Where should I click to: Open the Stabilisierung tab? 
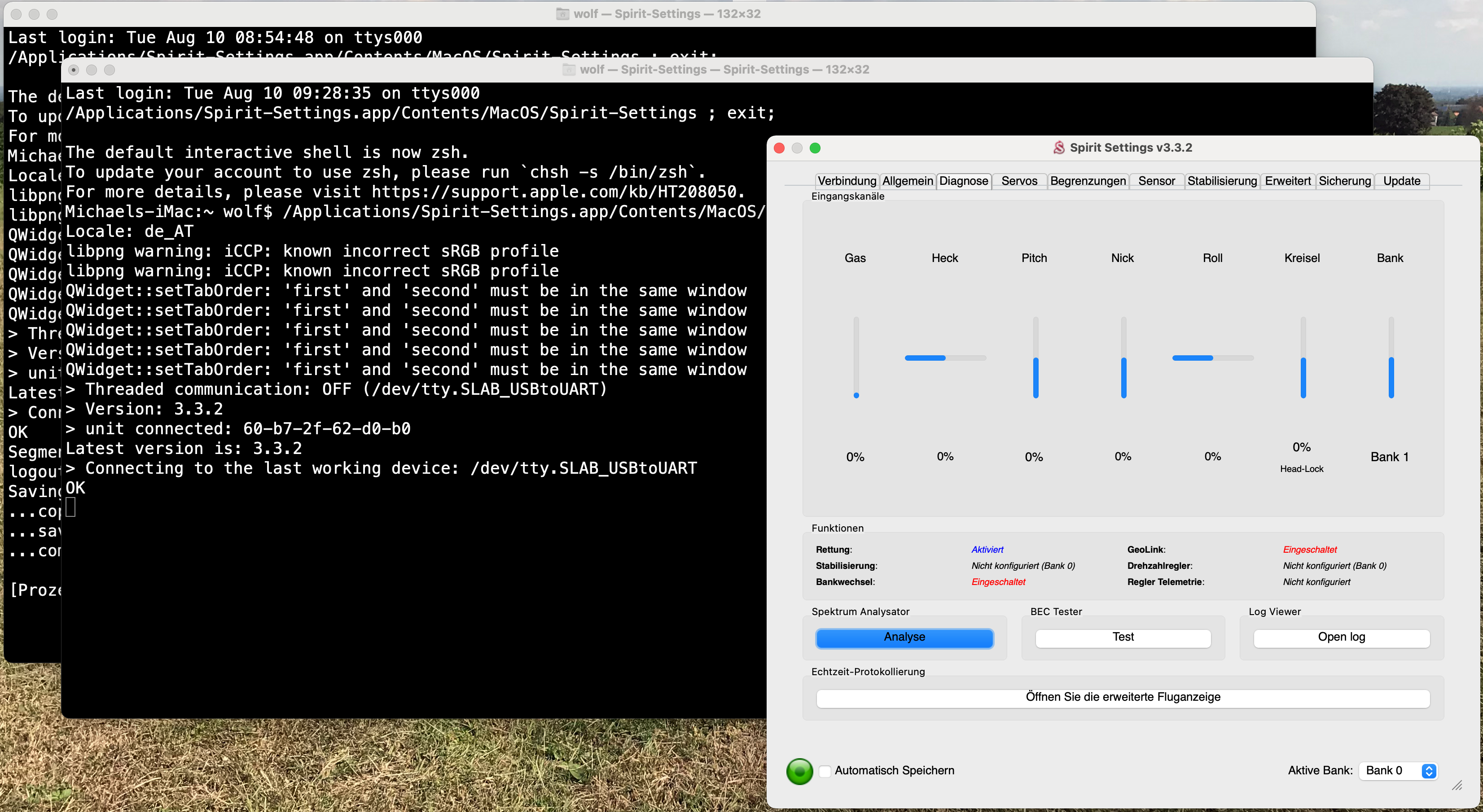click(x=1222, y=181)
